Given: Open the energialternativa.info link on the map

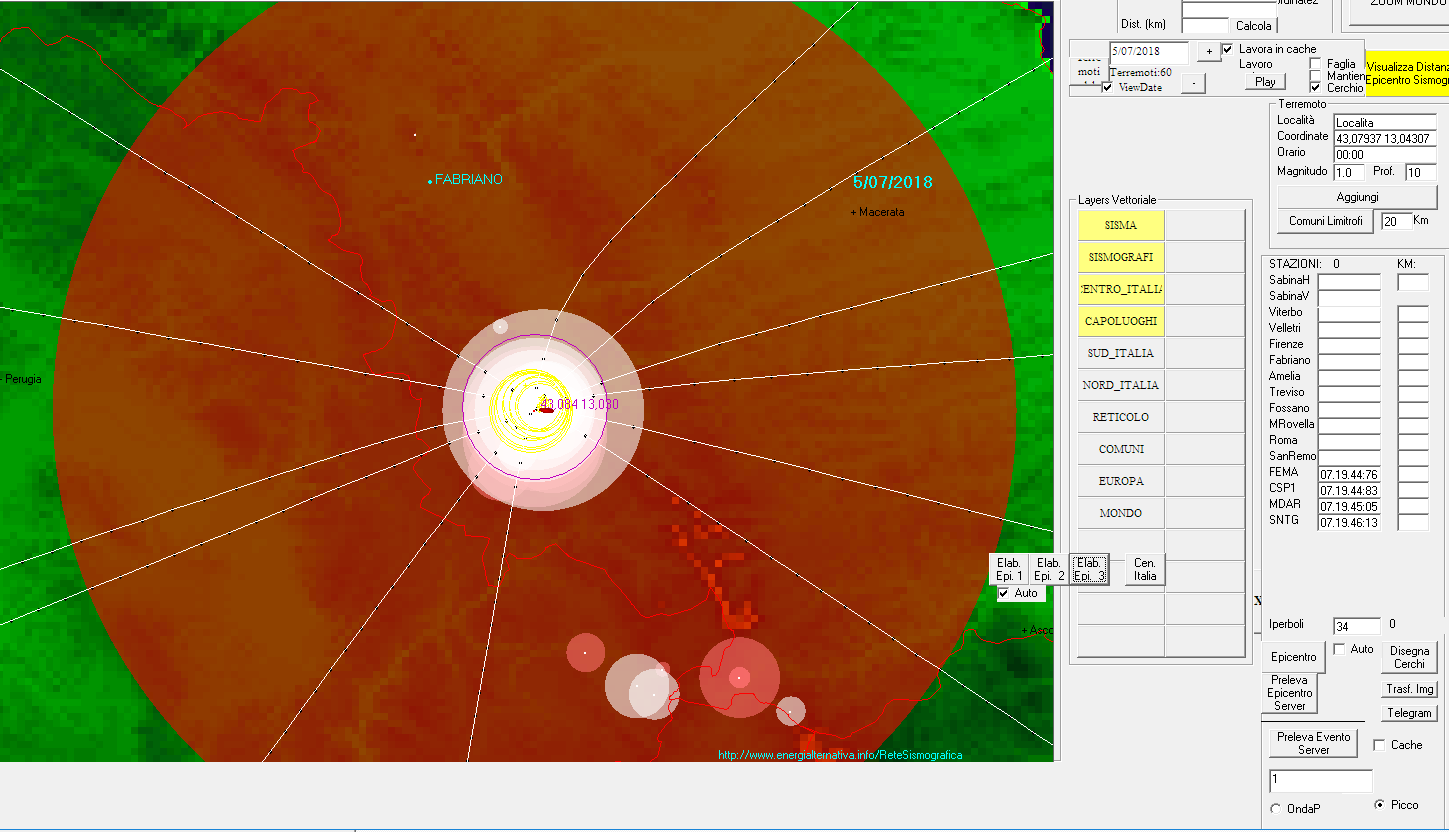Looking at the screenshot, I should click(840, 755).
